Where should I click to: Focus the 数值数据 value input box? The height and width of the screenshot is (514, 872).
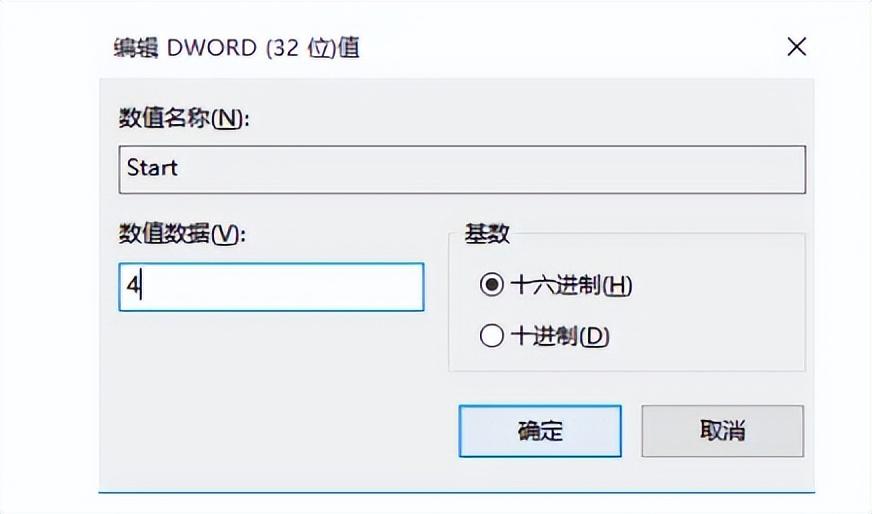(x=271, y=287)
